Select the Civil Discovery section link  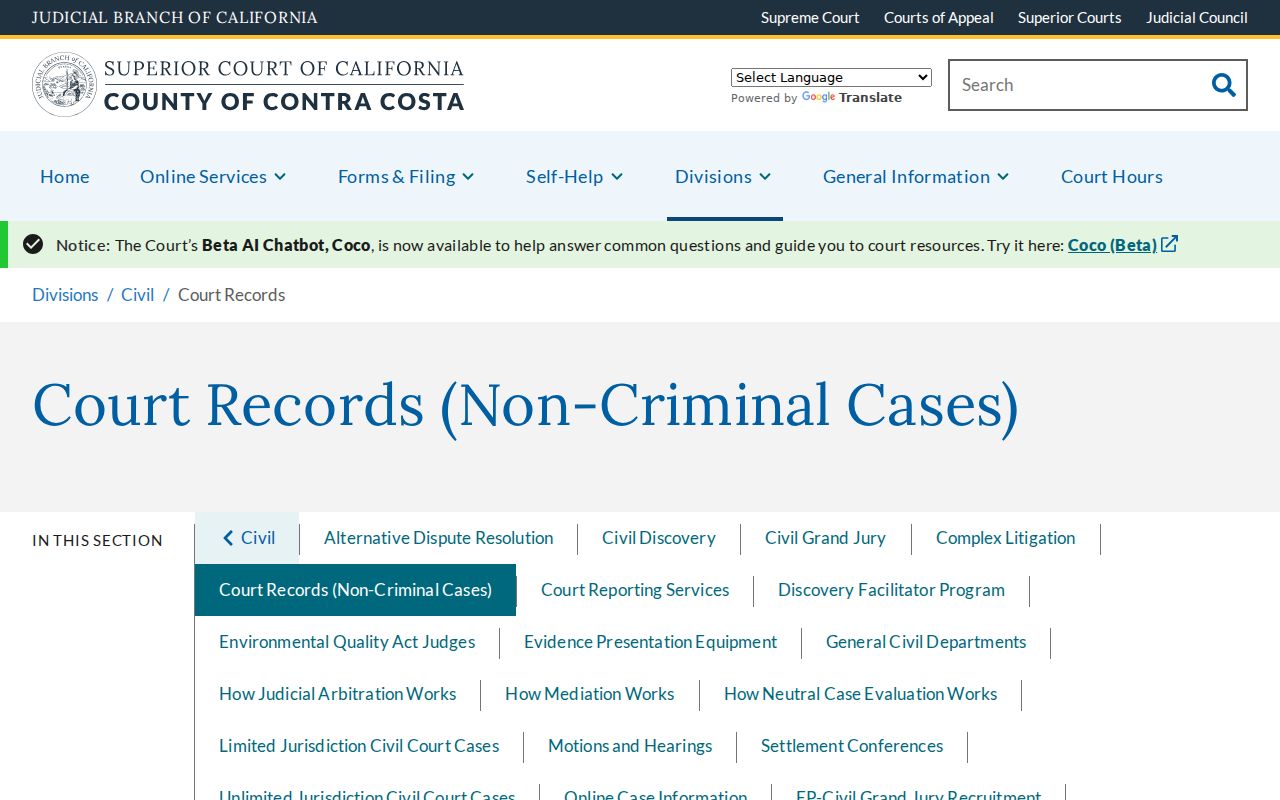click(x=659, y=538)
